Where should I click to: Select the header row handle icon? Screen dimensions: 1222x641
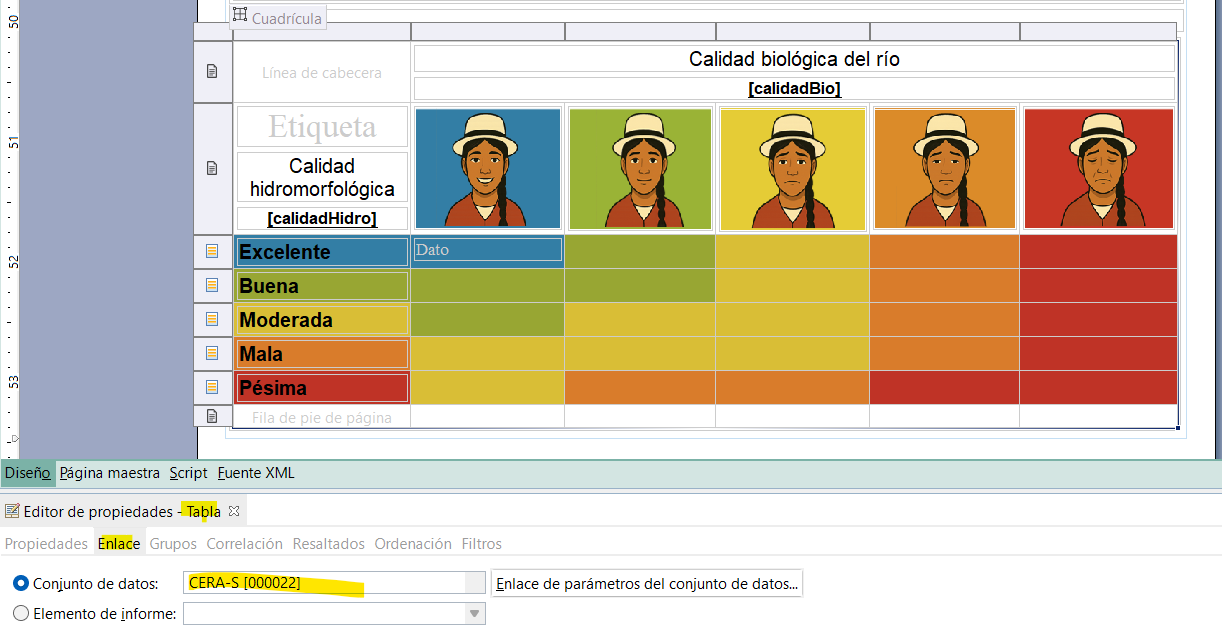click(212, 71)
